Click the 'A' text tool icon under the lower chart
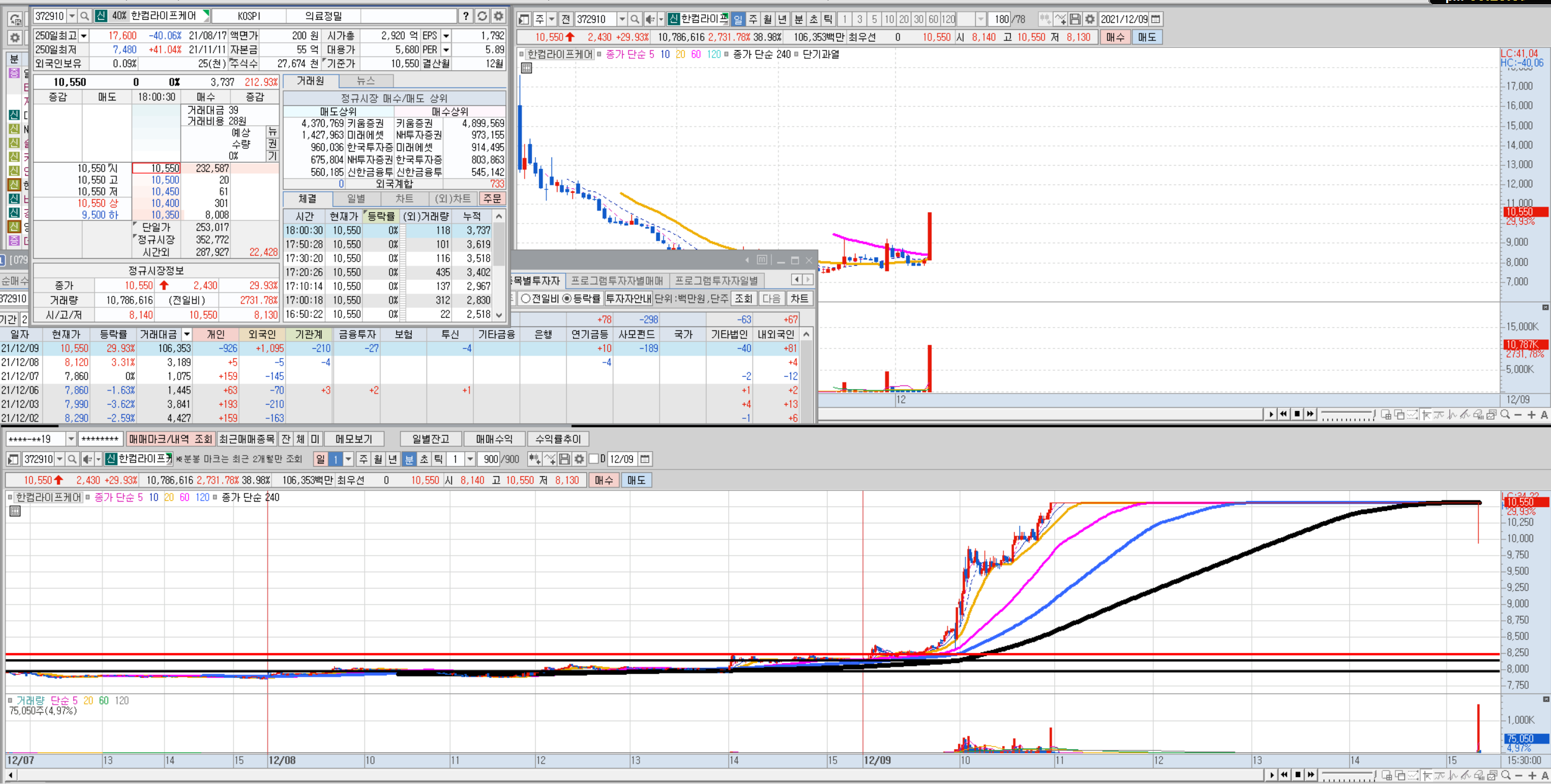1551x784 pixels. (x=1544, y=775)
